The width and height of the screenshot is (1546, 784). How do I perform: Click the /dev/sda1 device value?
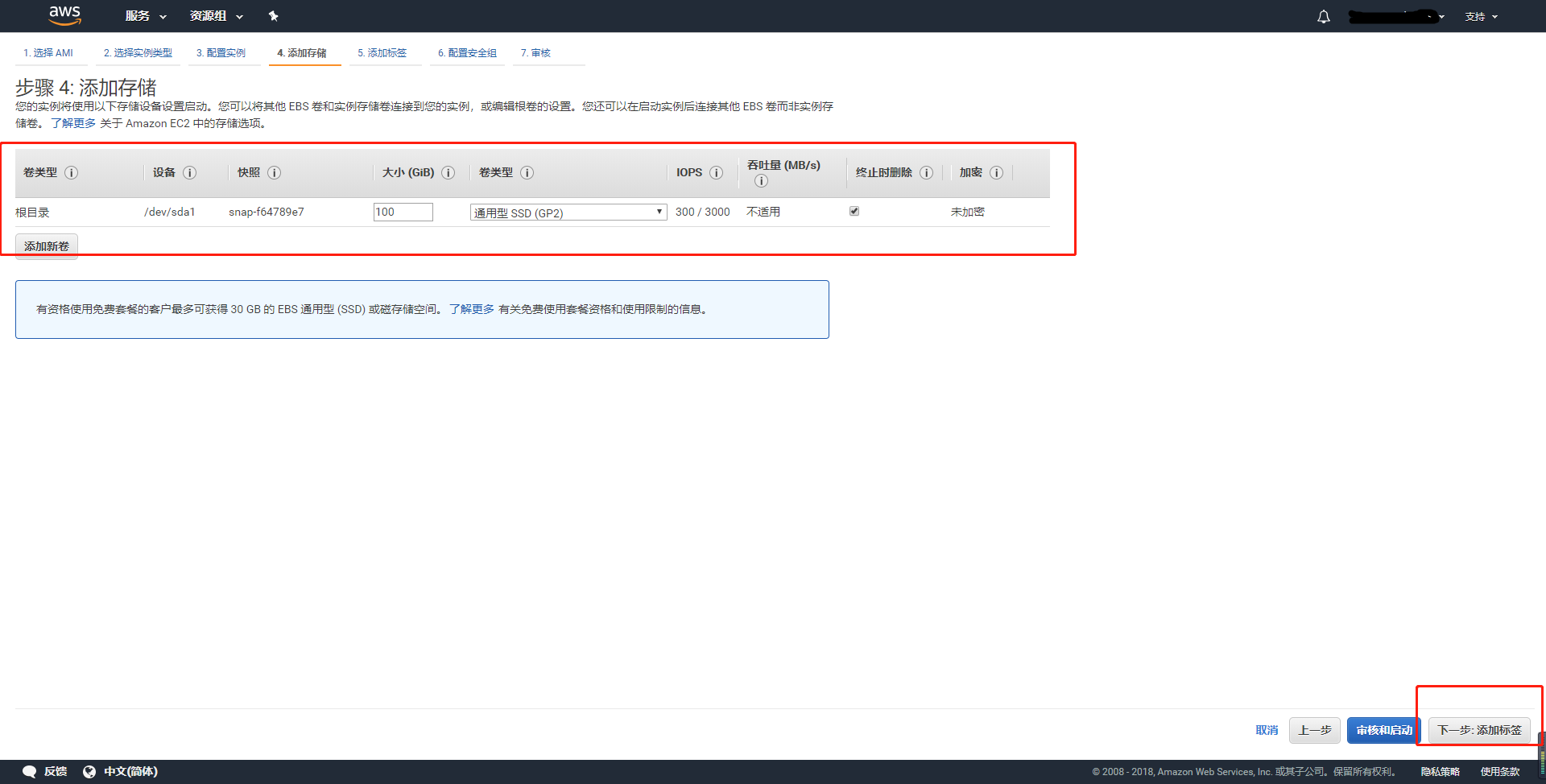170,212
